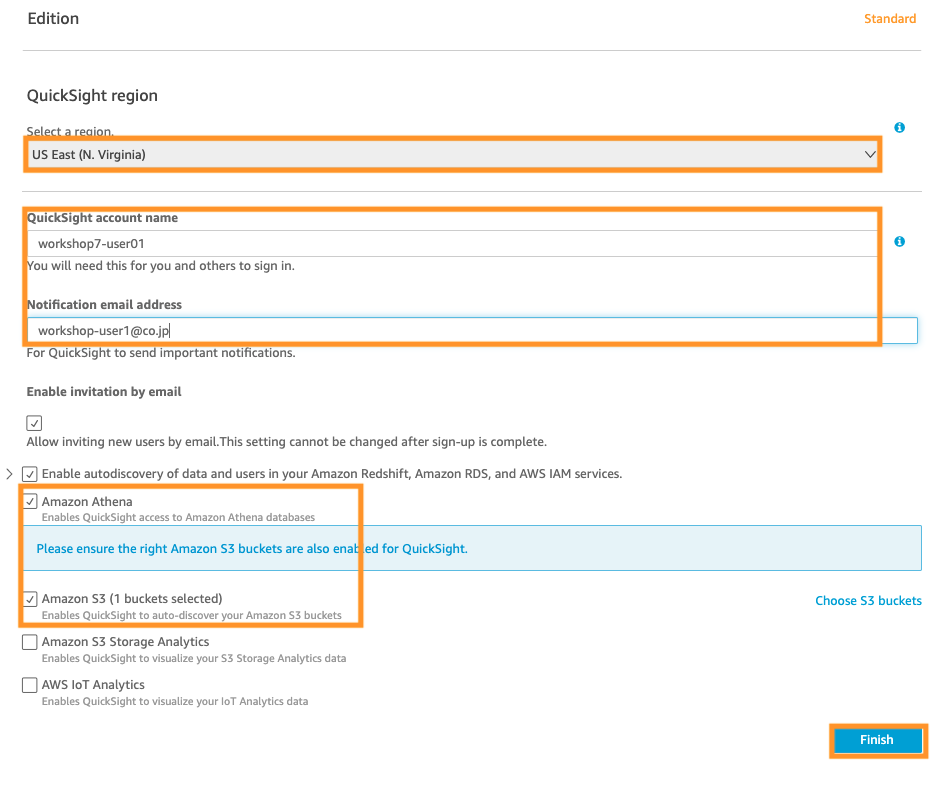Click QuickSight account name input field
This screenshot has height=788, width=944.
click(x=453, y=244)
